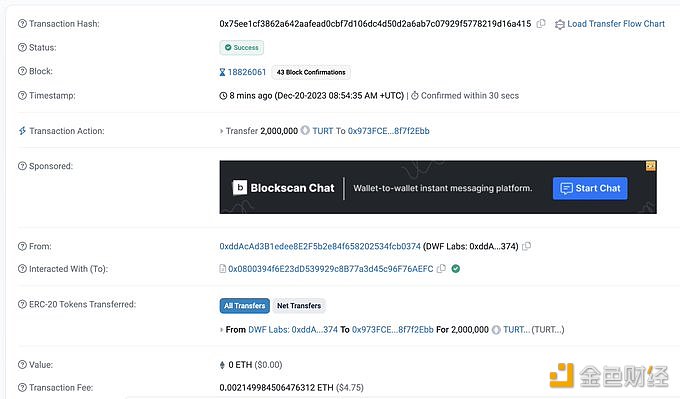The height and width of the screenshot is (399, 680).
Task: Click the Transaction Hash help icon
Action: pos(22,24)
